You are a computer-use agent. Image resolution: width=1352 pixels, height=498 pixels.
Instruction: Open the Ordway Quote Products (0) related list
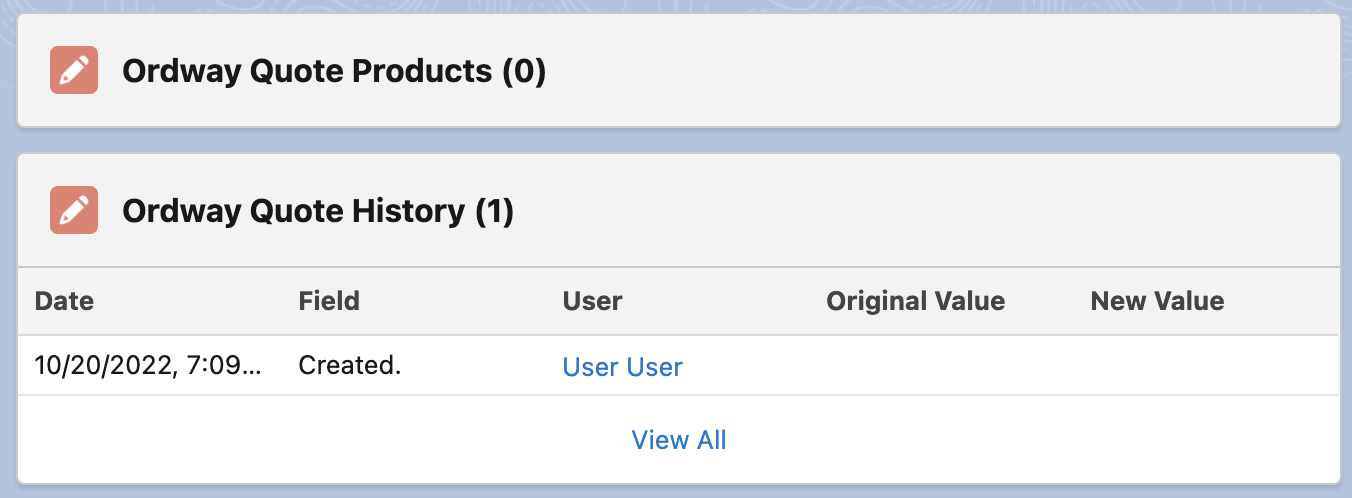click(x=334, y=71)
